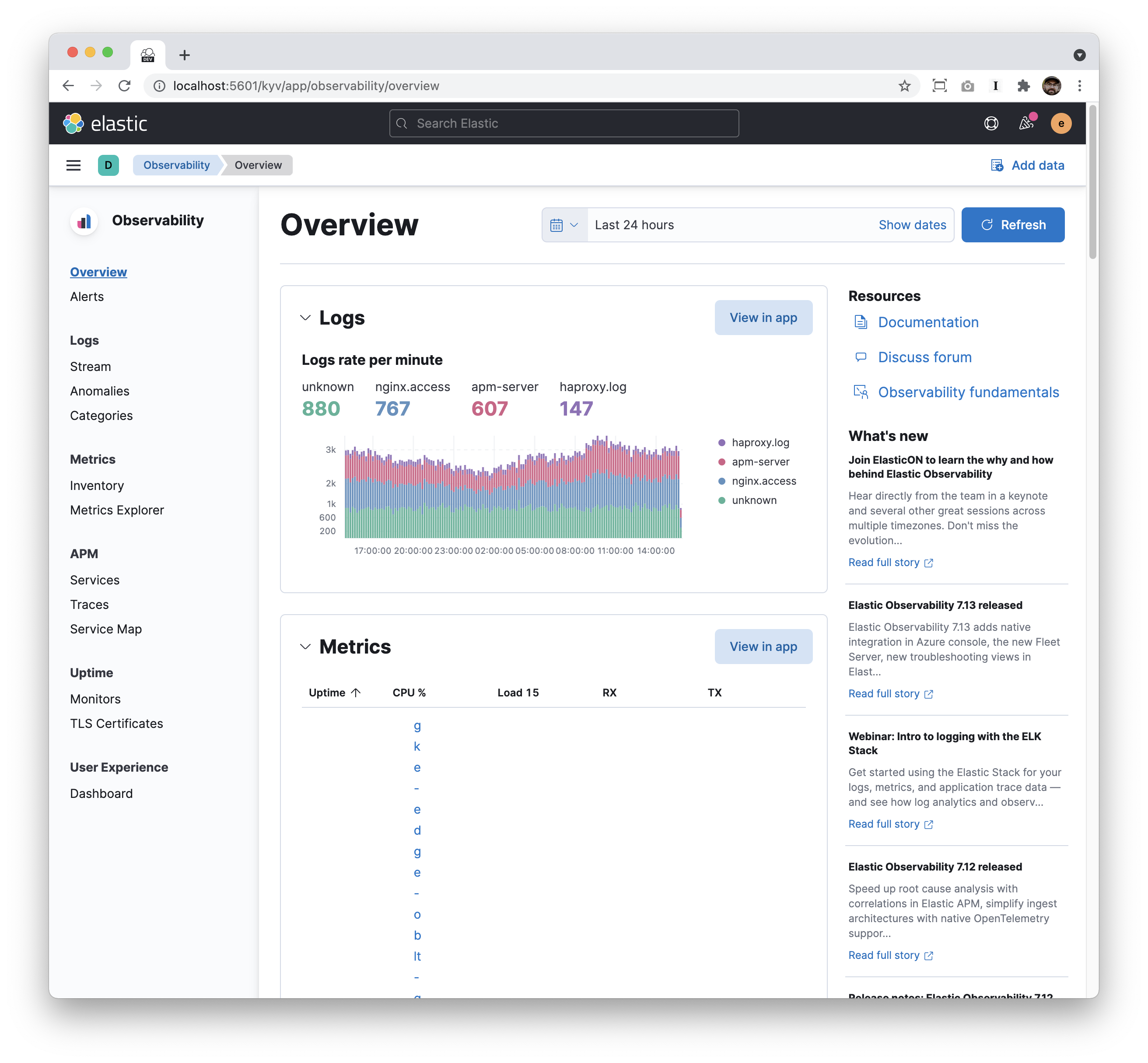Click the Observability panel icon above the sidebar

click(84, 221)
